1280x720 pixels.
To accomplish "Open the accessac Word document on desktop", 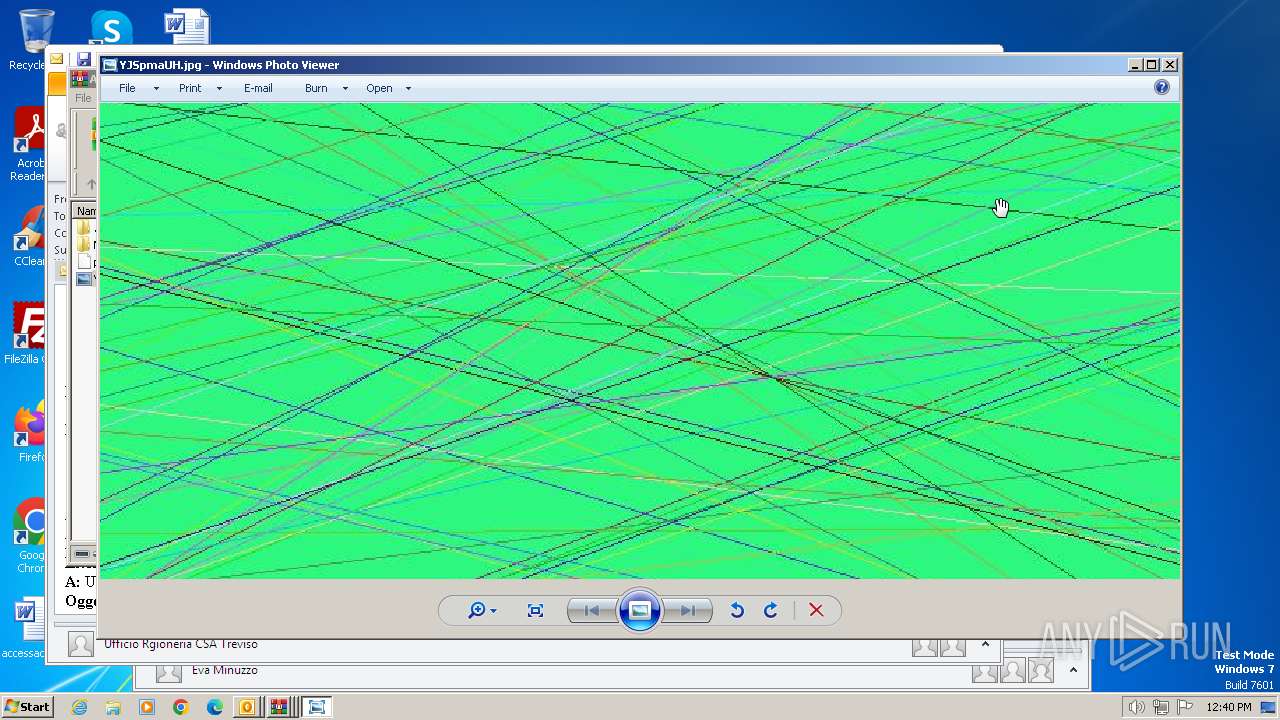I will pyautogui.click(x=25, y=628).
